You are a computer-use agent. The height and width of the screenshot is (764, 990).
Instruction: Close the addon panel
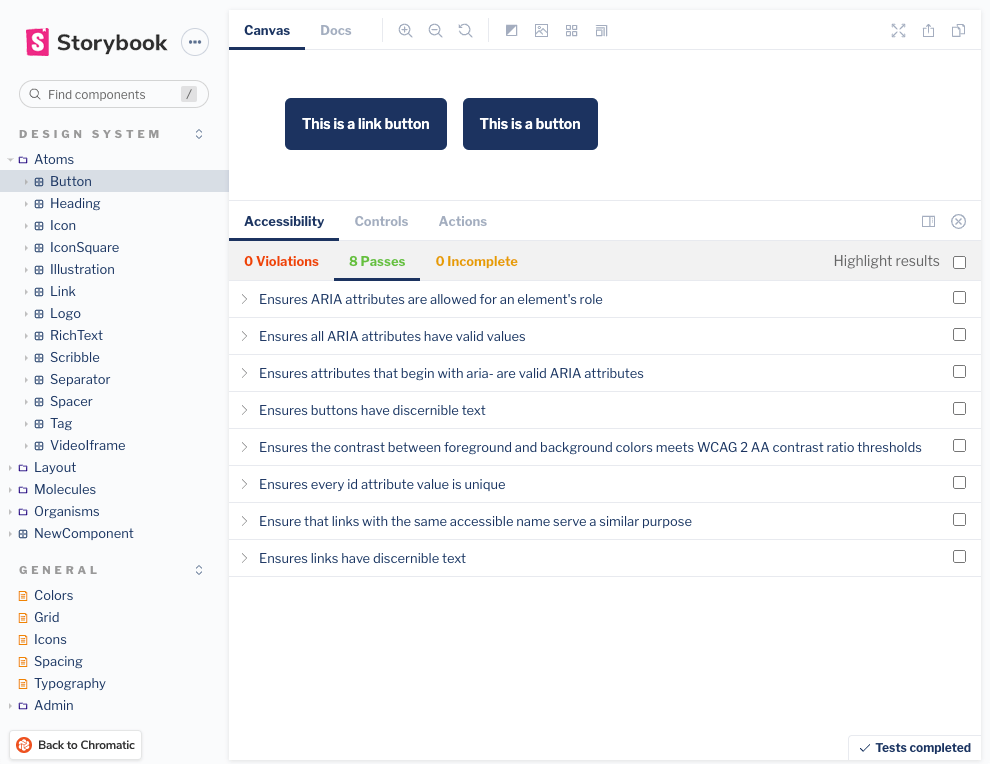[x=958, y=221]
